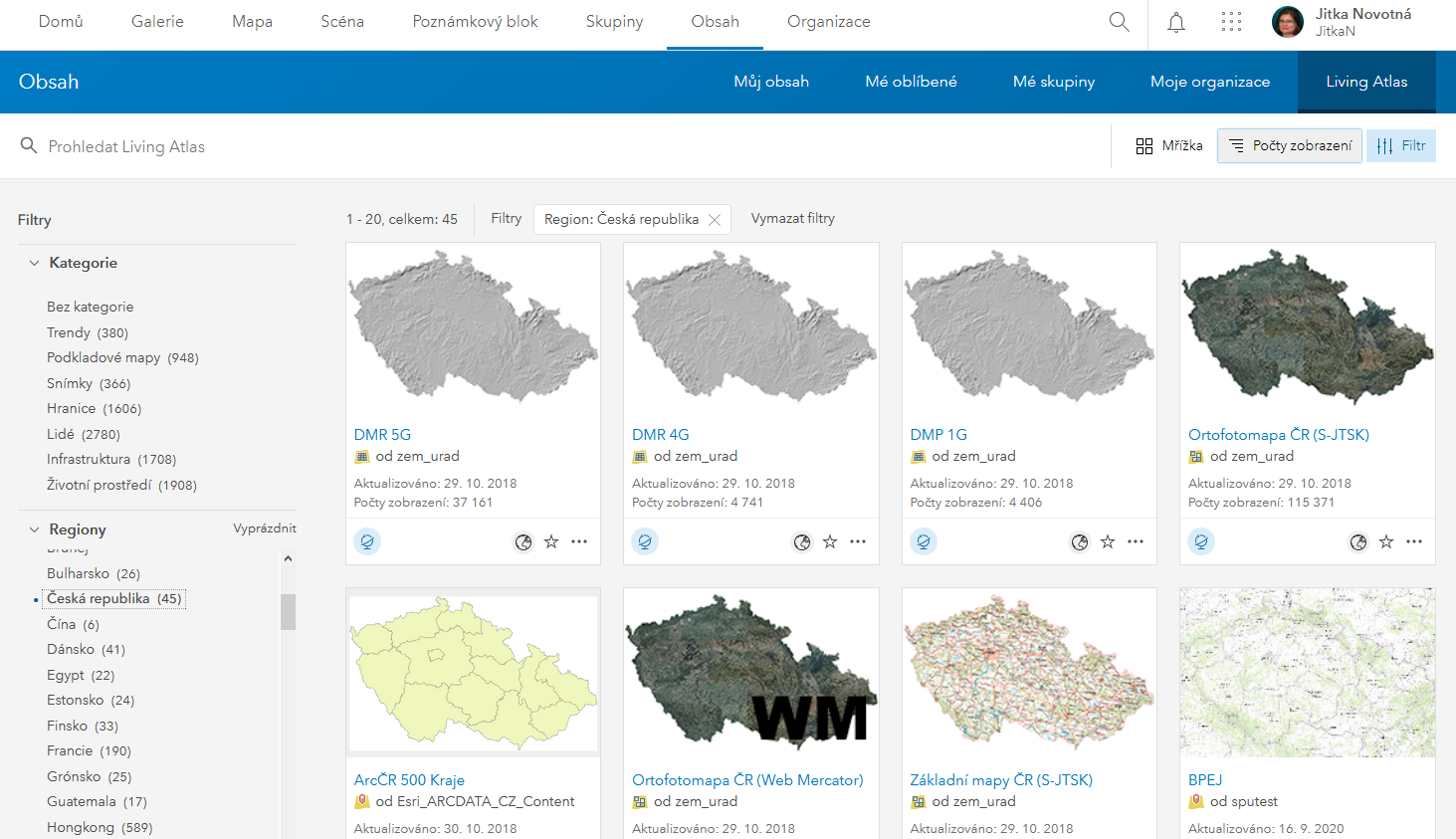Select the Francie (190) region
The image size is (1456, 839).
pos(89,750)
